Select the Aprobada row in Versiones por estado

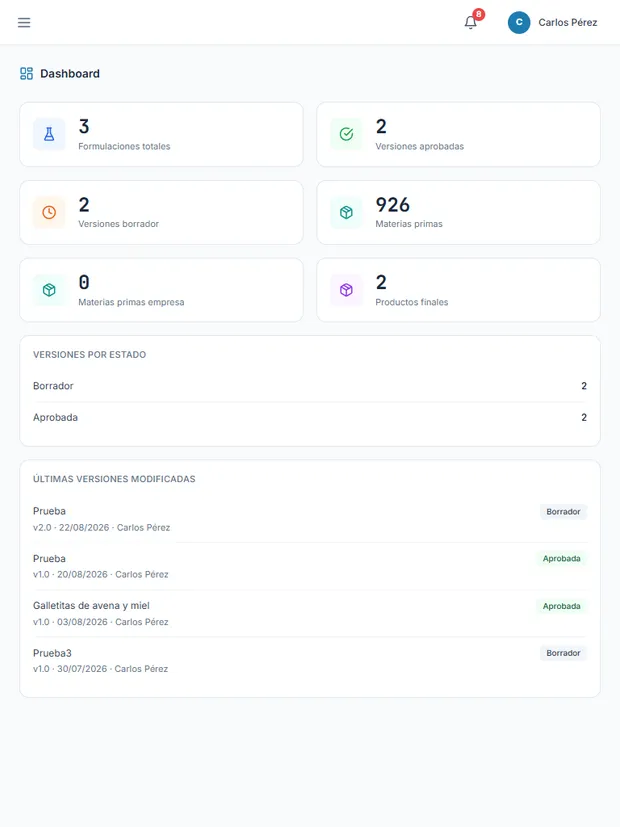(310, 418)
